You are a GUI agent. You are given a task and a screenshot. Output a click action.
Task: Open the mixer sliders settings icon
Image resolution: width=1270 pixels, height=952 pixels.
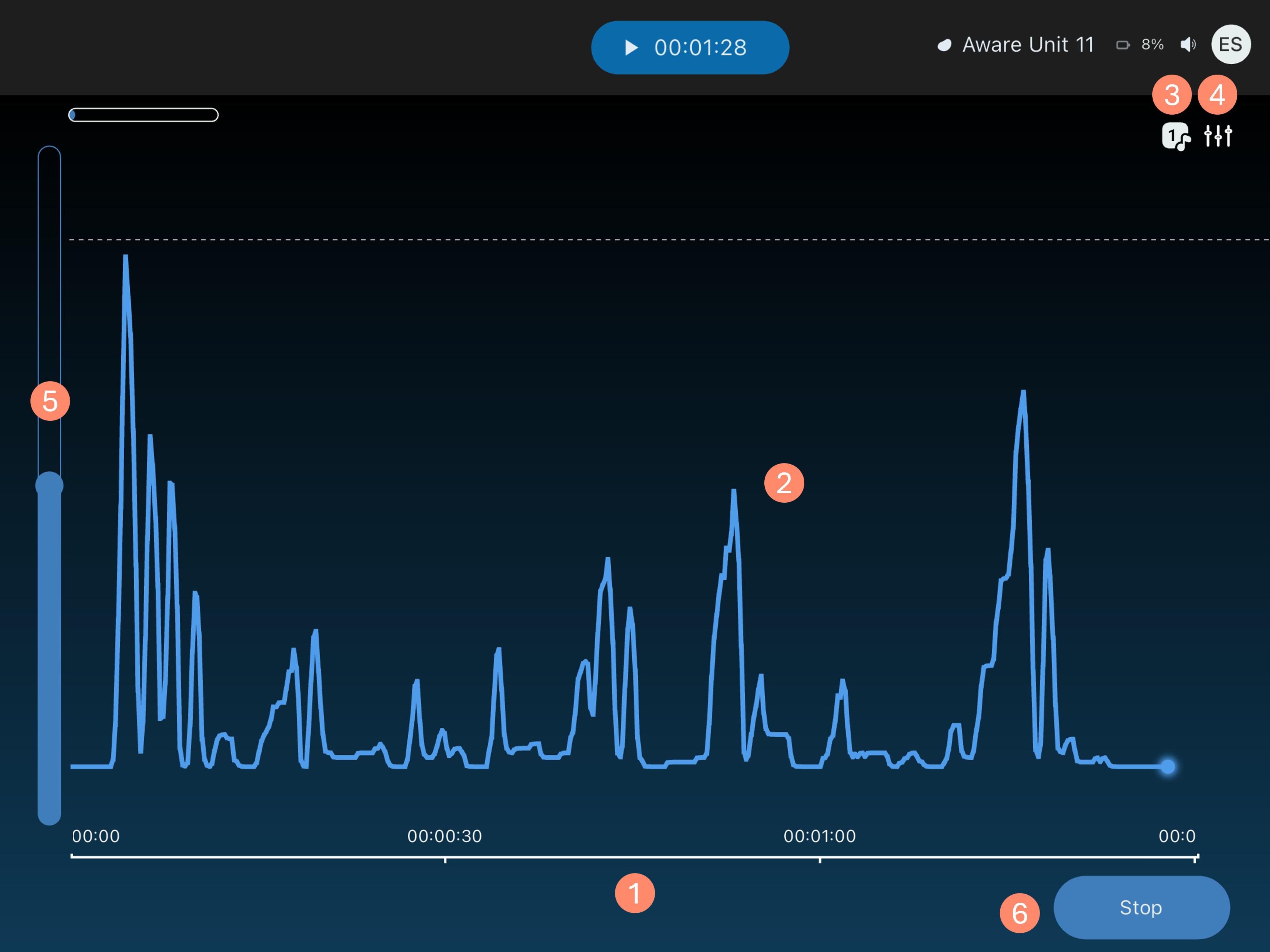(x=1218, y=136)
